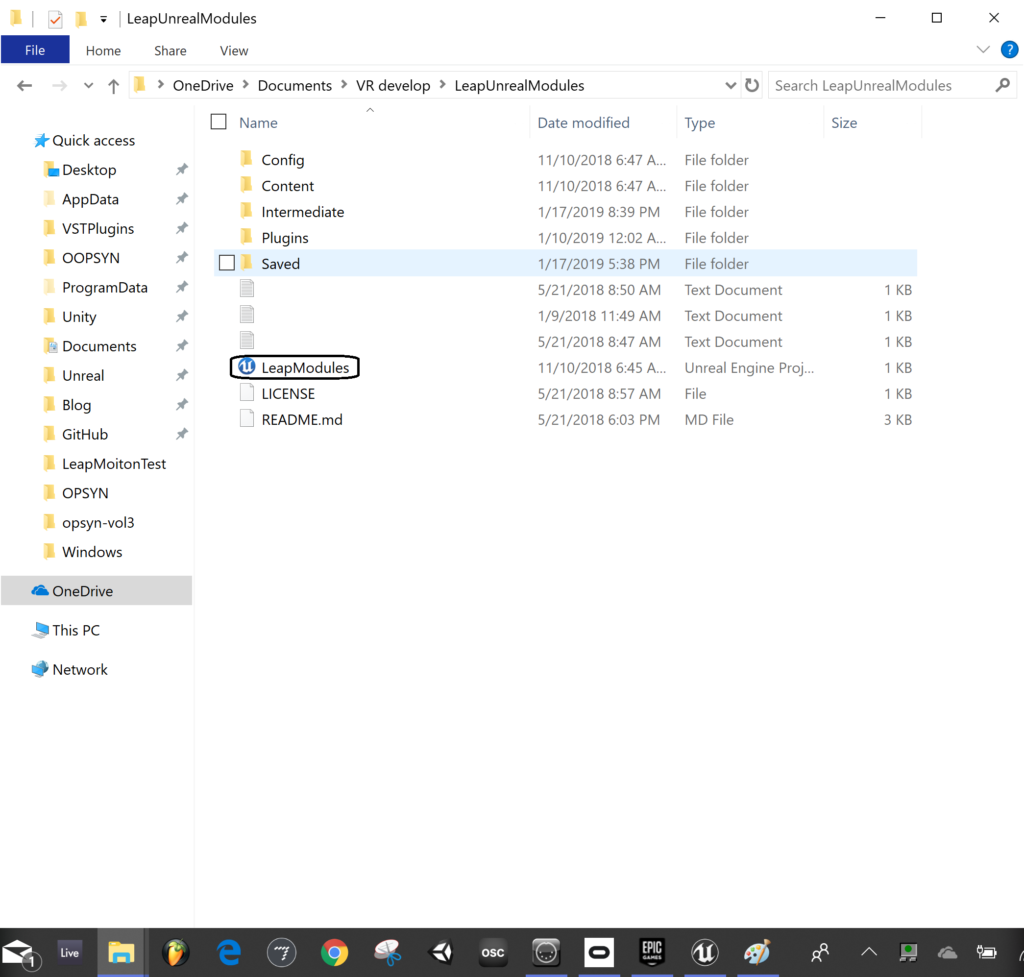1024x977 pixels.
Task: Expand the Quick Access toolbar customize dropdown
Action: [103, 20]
